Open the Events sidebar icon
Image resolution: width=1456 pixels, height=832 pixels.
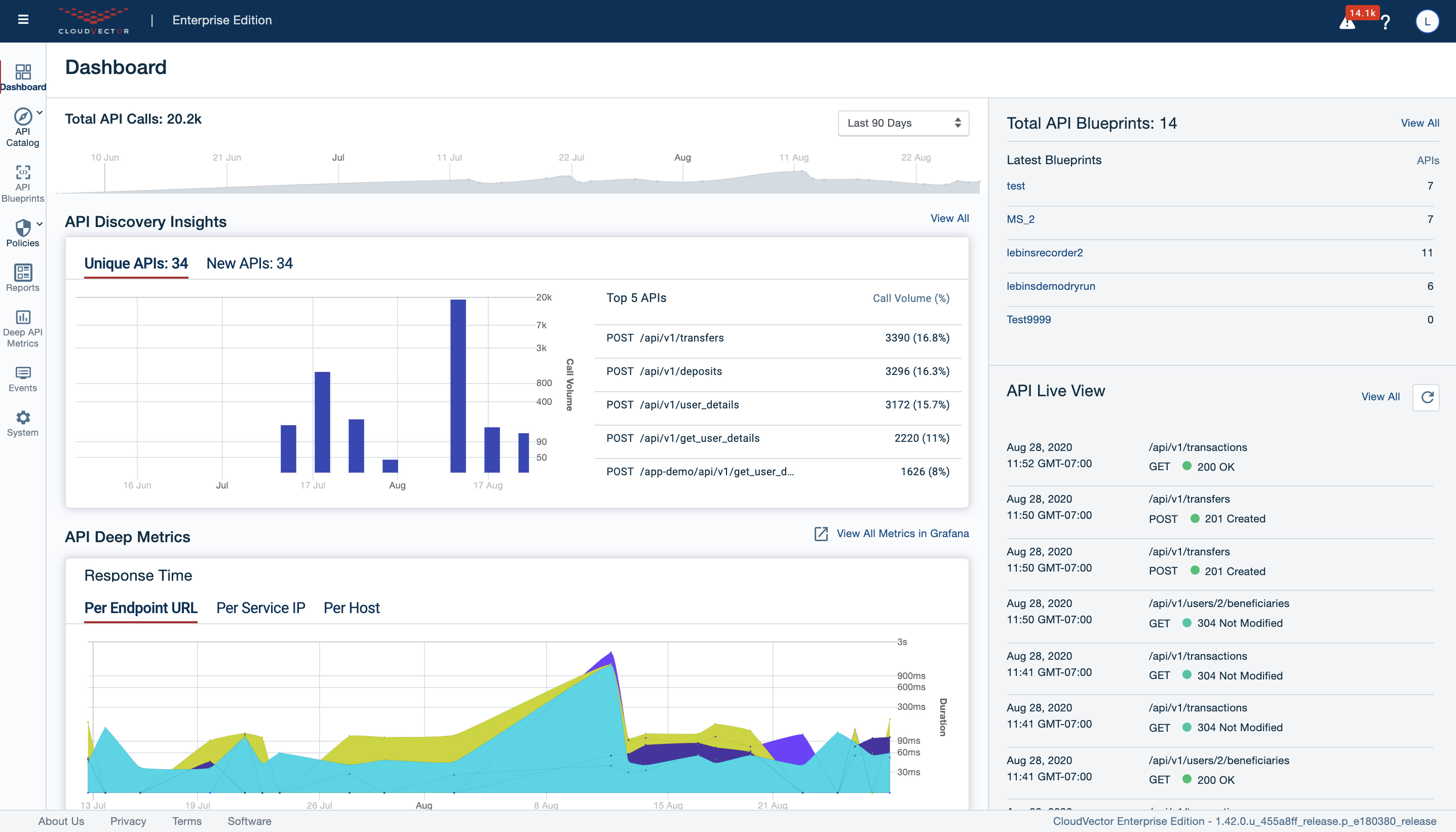coord(22,373)
